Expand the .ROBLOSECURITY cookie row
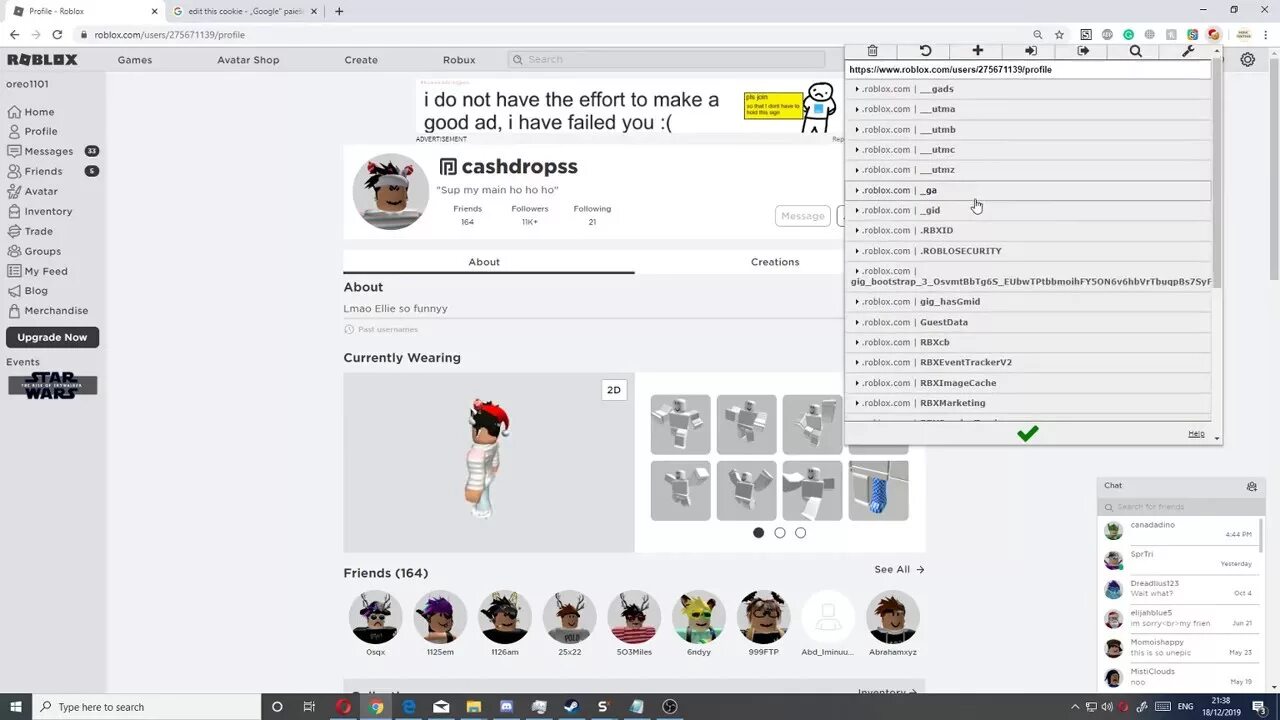This screenshot has height=720, width=1280. point(1028,251)
